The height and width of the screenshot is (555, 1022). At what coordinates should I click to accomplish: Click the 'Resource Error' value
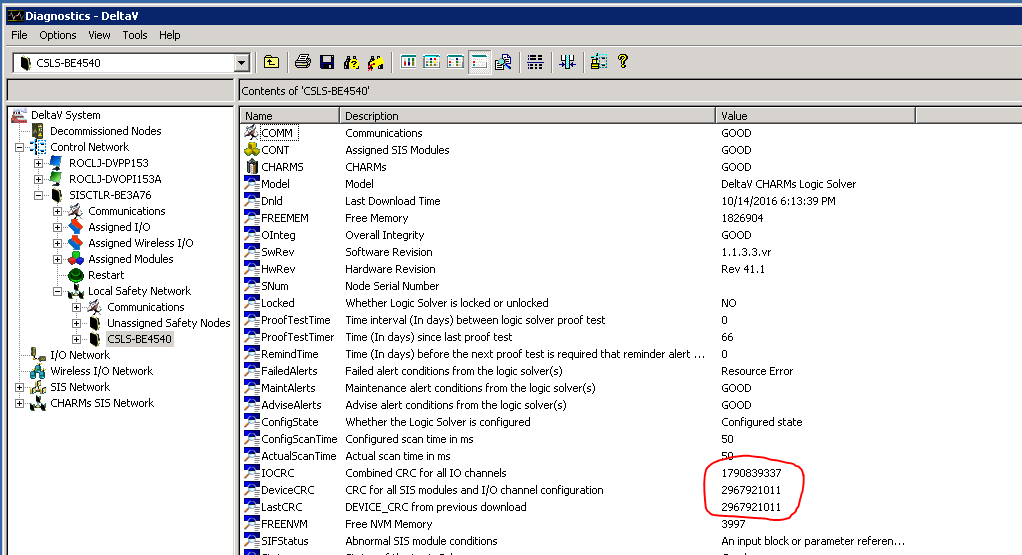coord(757,371)
